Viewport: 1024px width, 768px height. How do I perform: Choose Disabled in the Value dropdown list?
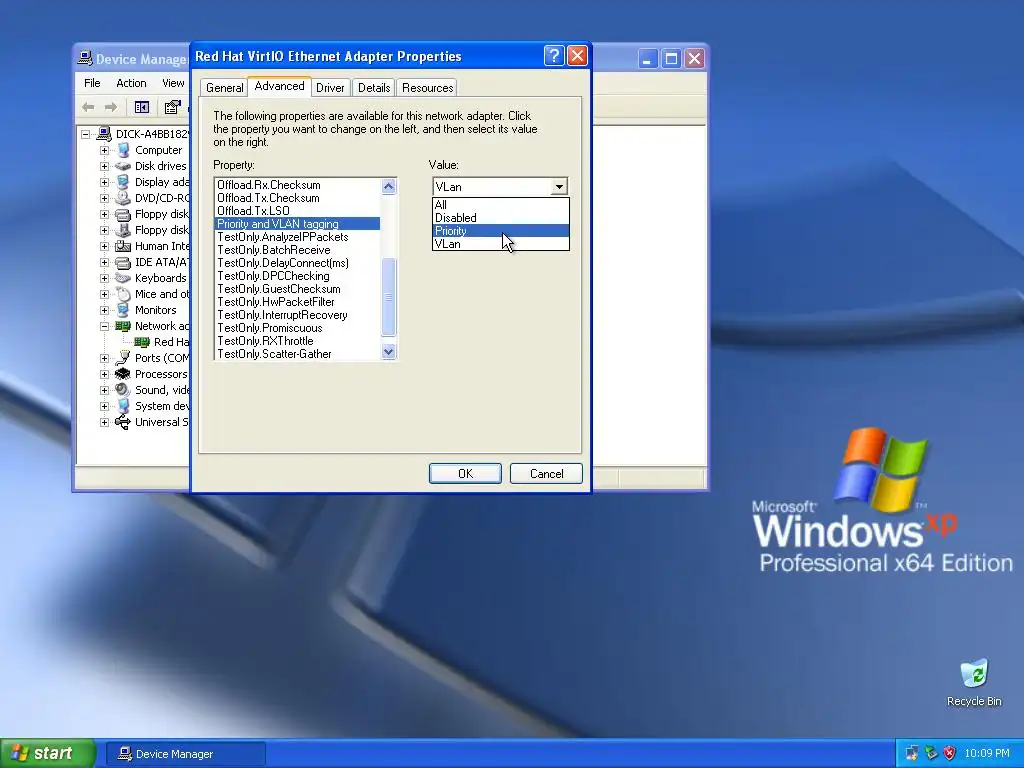(500, 217)
